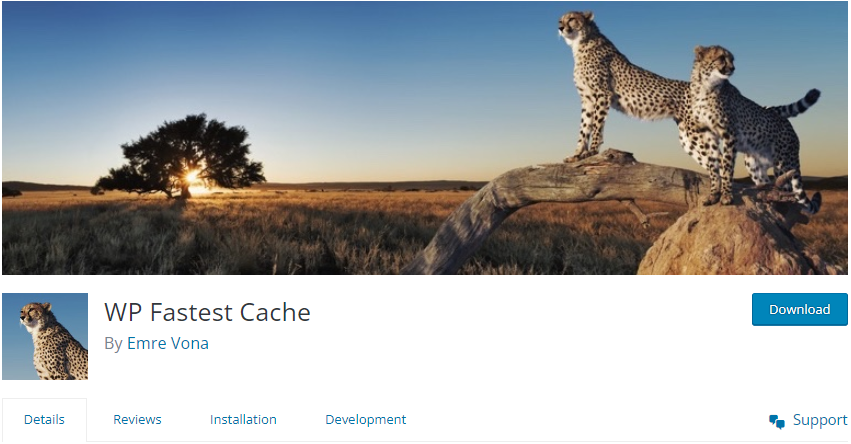This screenshot has width=851, height=444.
Task: Select the Details tab
Action: point(45,420)
